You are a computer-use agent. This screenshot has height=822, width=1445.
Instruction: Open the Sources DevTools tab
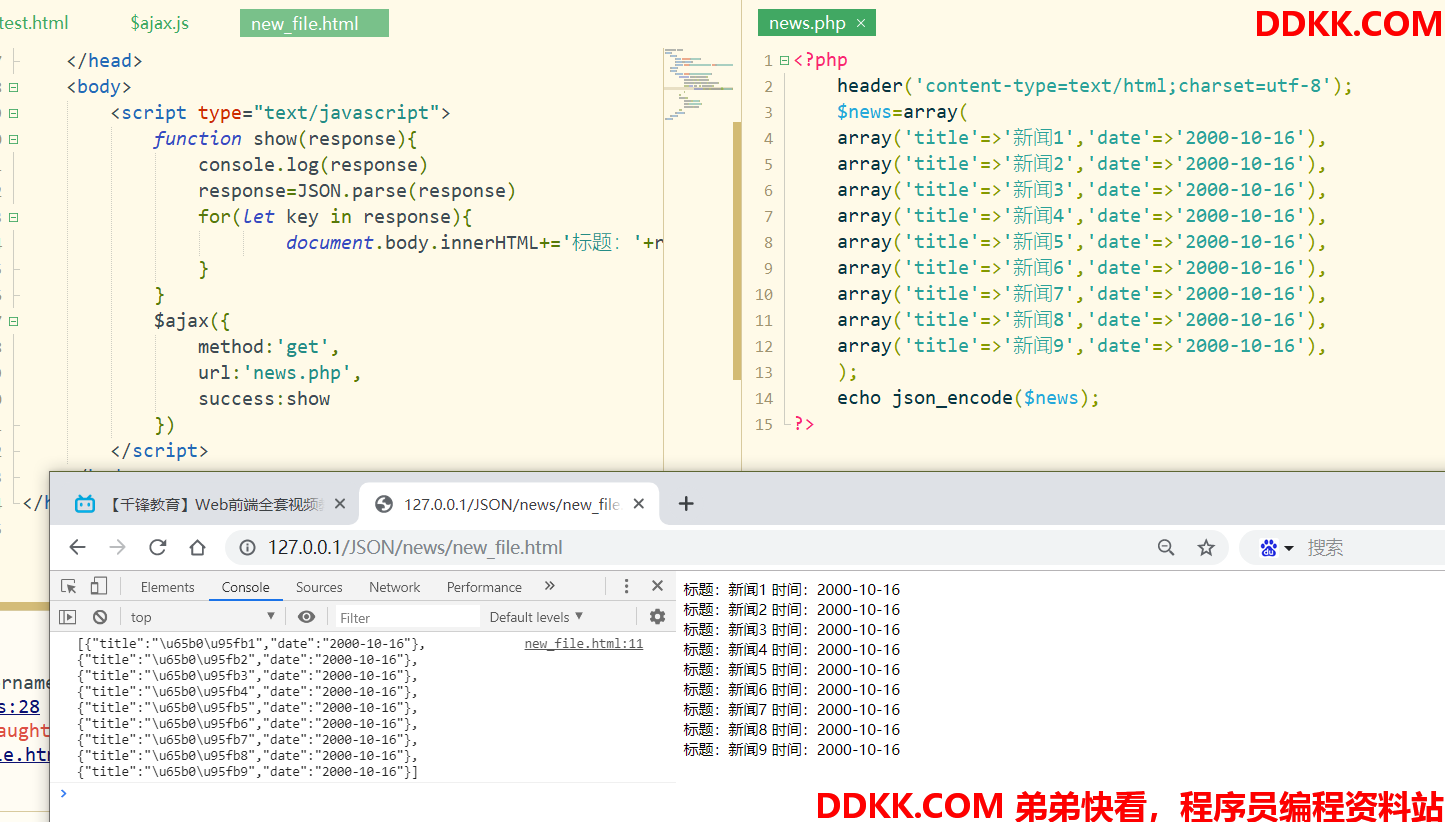click(x=319, y=587)
